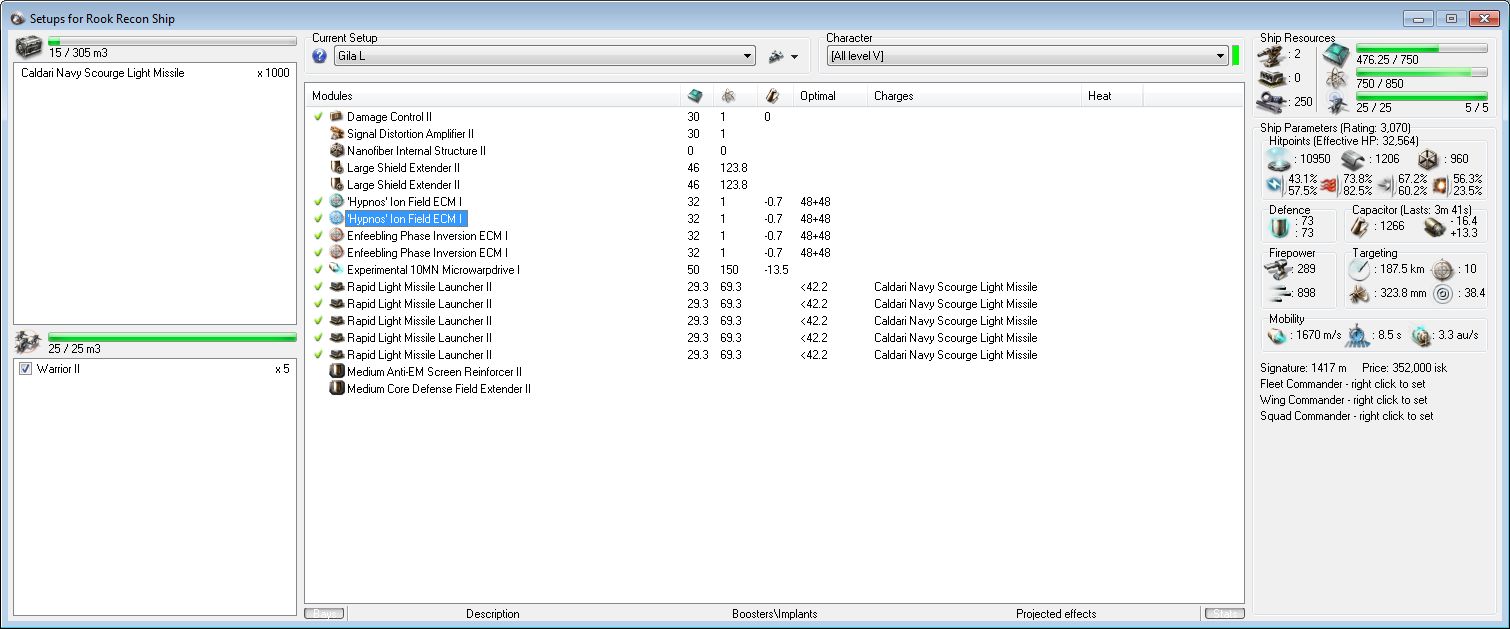This screenshot has height=629, width=1510.
Task: Click the Modules column header
Action: (492, 96)
